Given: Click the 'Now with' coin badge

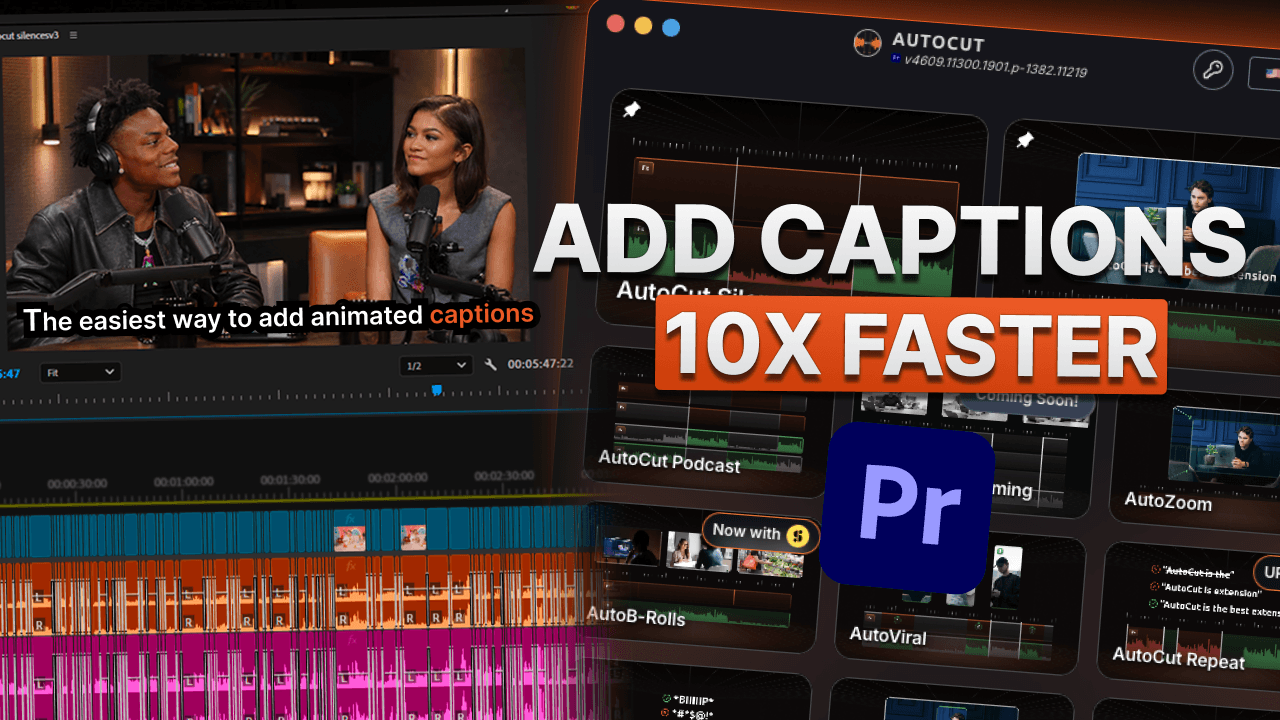Looking at the screenshot, I should coord(760,533).
